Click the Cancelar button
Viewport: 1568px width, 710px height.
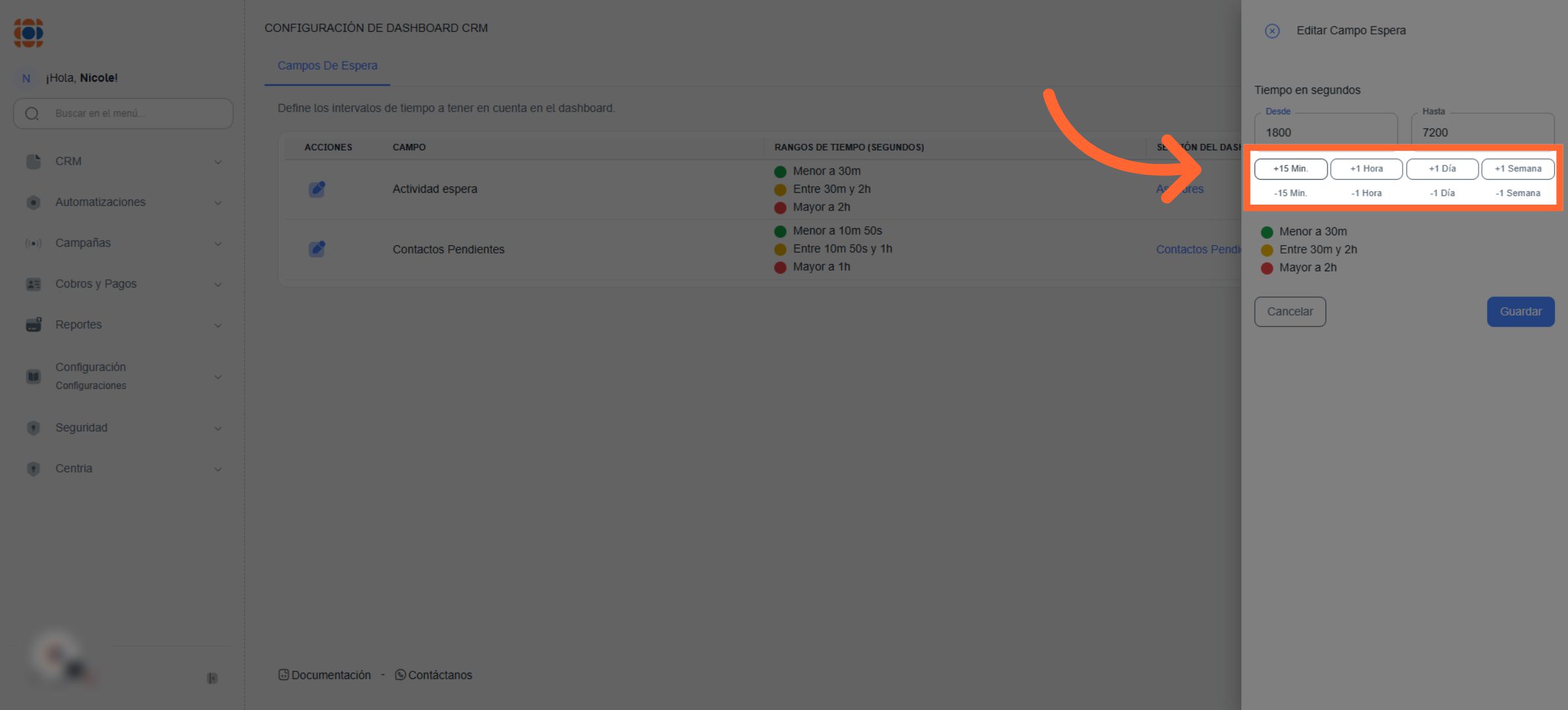click(x=1290, y=312)
